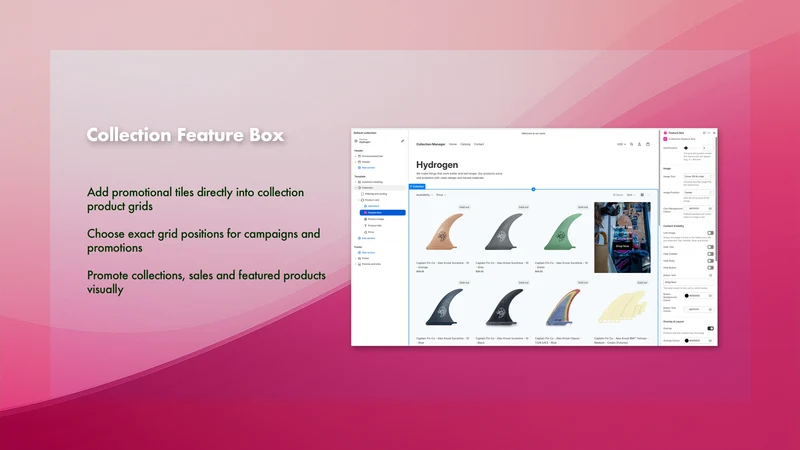Viewport: 800px width, 450px height.
Task: Click the orange surfboard fin product image
Action: click(x=443, y=232)
